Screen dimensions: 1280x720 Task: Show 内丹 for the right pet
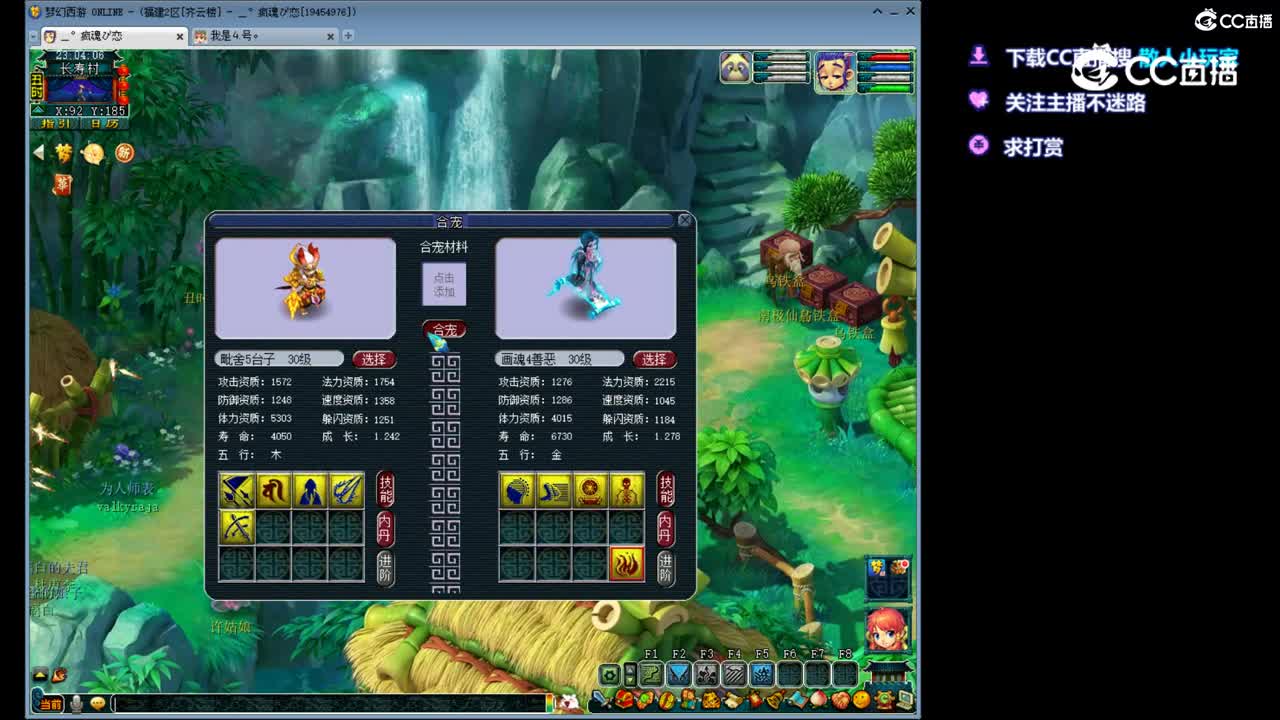pyautogui.click(x=666, y=528)
